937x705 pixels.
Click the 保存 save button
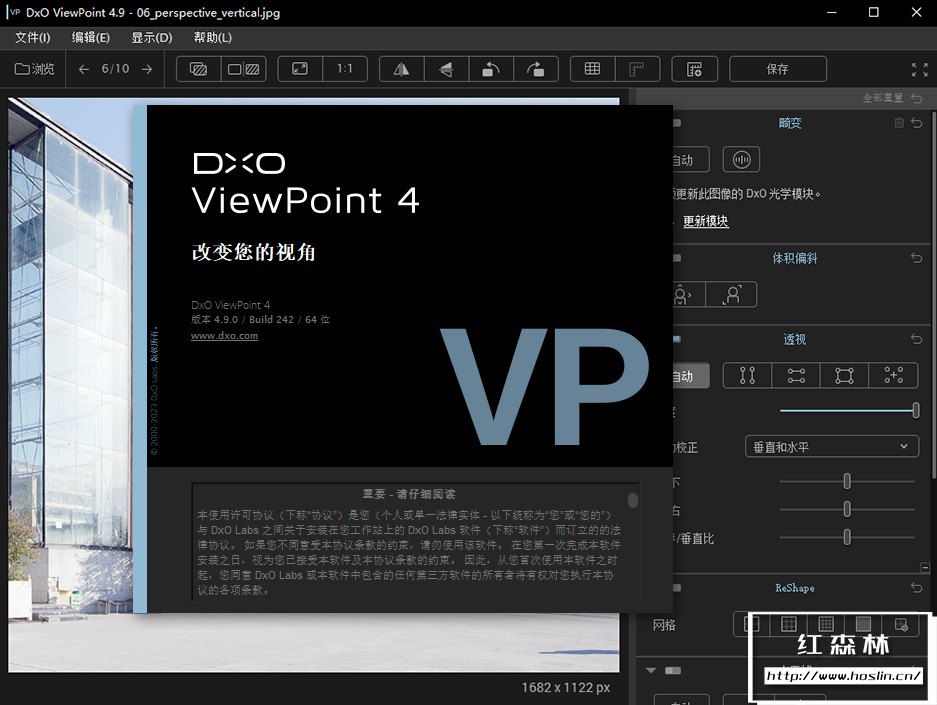(777, 69)
